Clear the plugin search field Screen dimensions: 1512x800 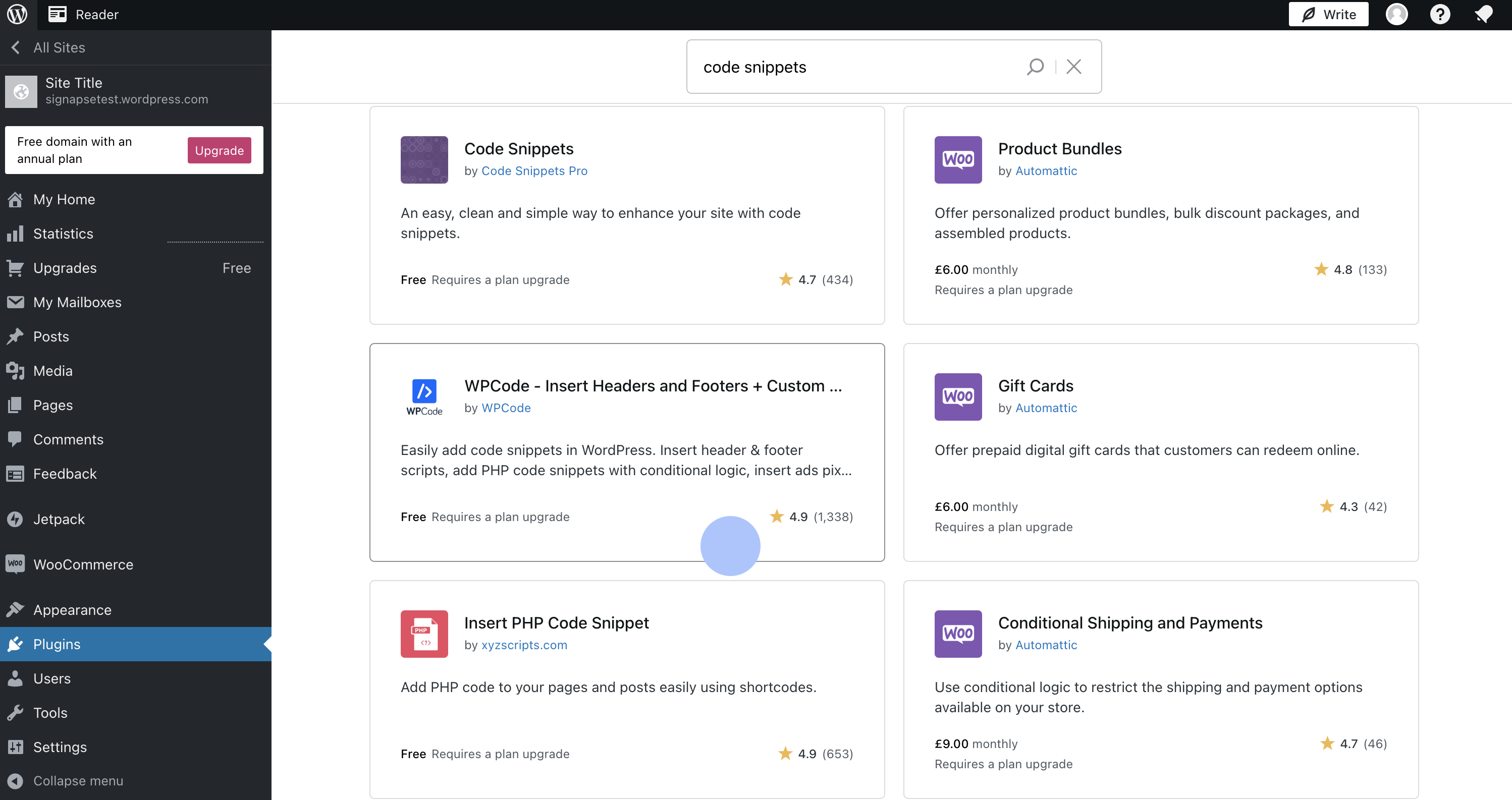1073,66
